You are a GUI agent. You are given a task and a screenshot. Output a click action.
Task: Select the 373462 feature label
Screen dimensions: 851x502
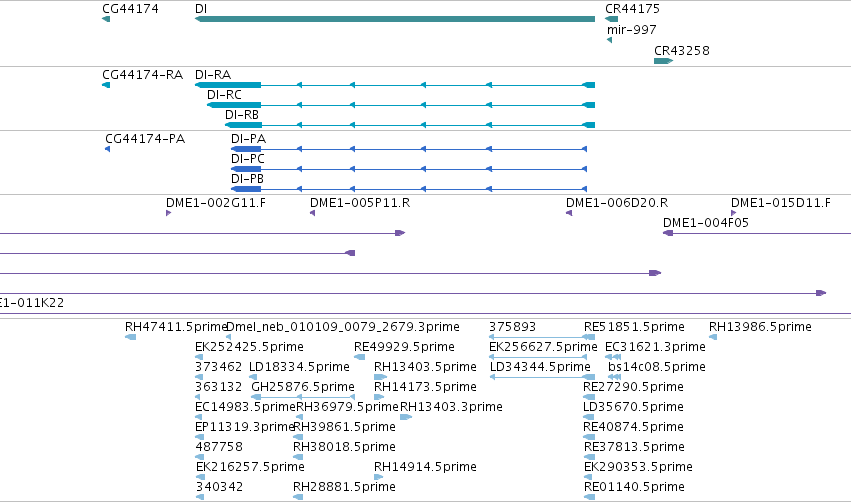coord(218,367)
